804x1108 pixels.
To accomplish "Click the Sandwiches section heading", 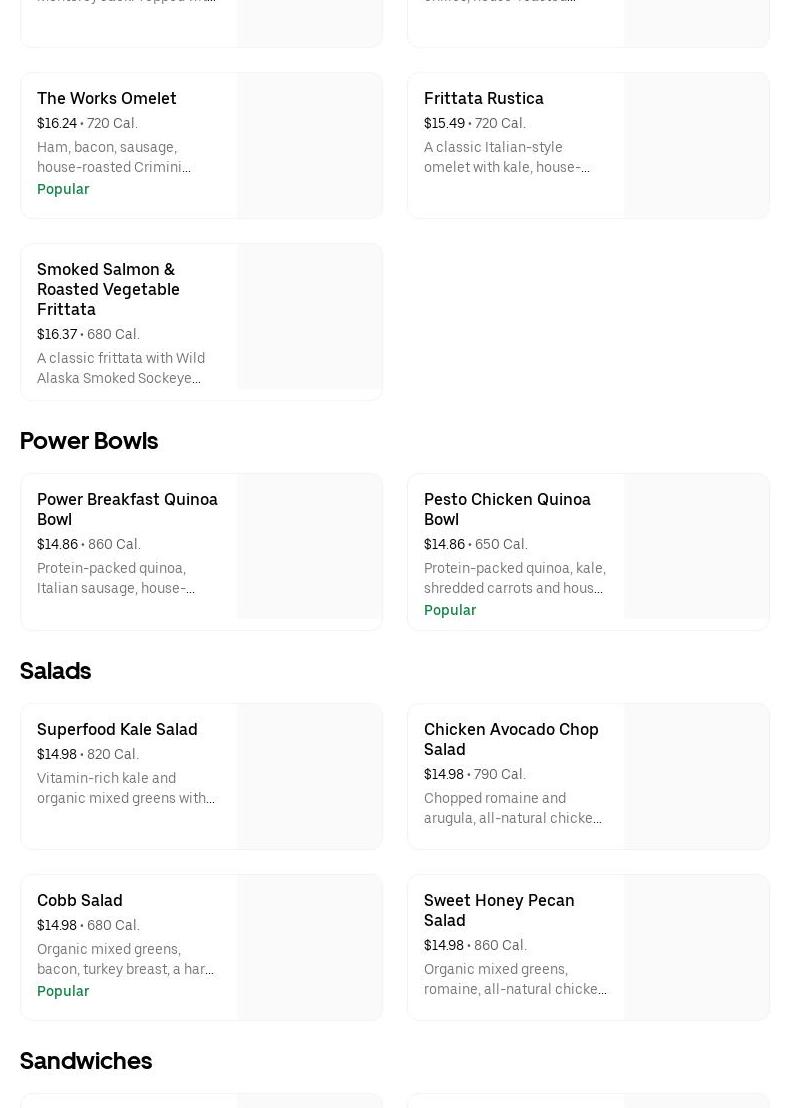I will [86, 1061].
